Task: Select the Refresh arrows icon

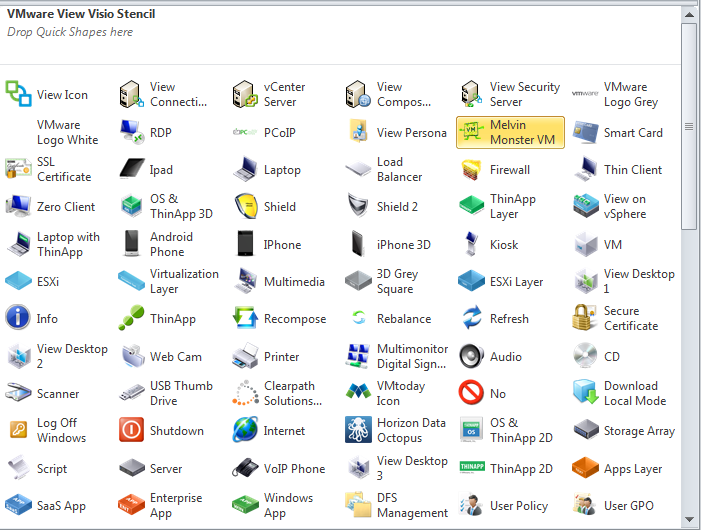Action: (x=472, y=318)
